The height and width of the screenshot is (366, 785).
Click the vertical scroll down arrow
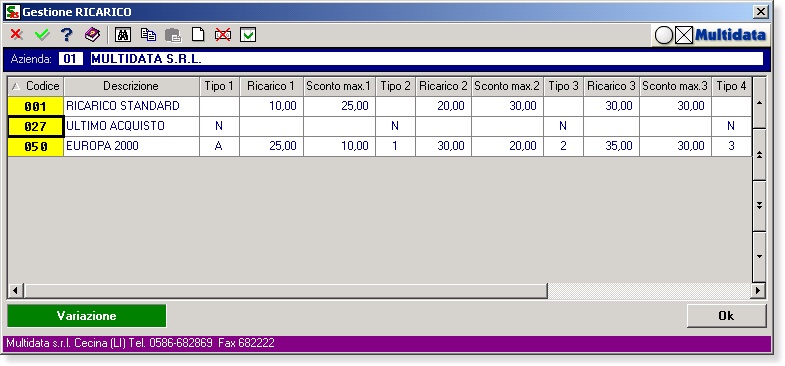point(759,256)
